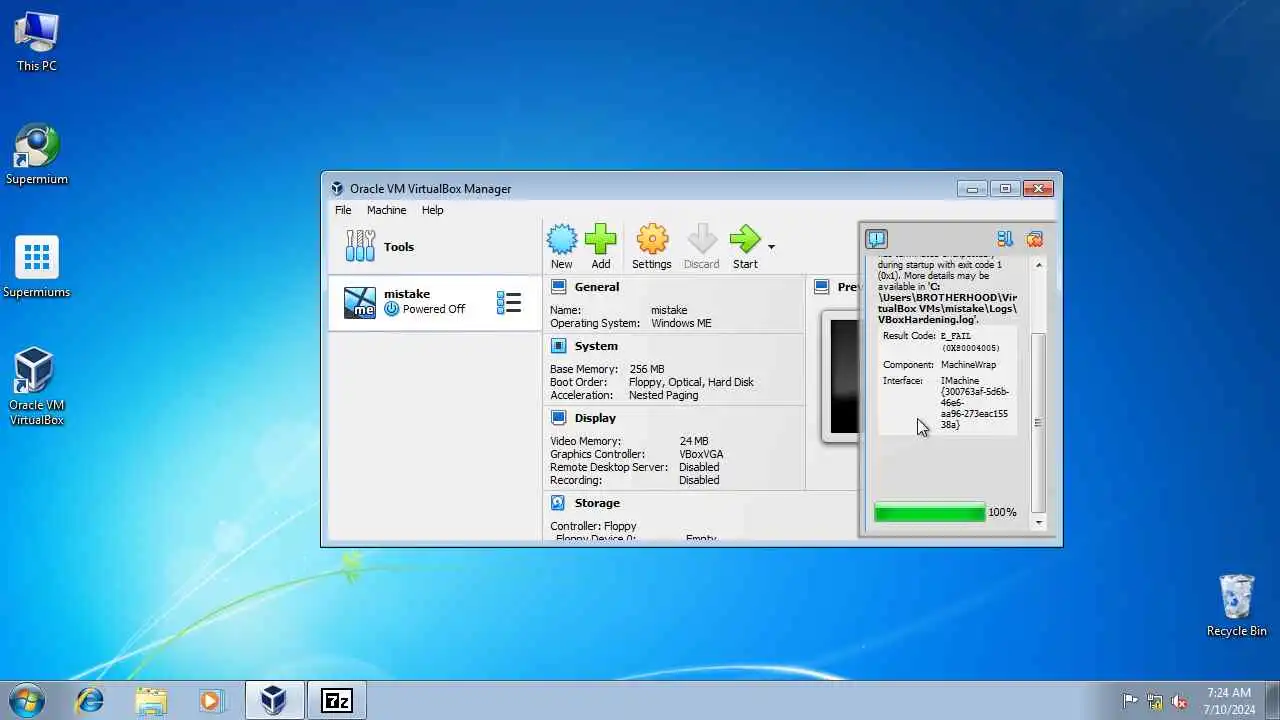Click the Action Center flag tray icon

coord(1130,701)
